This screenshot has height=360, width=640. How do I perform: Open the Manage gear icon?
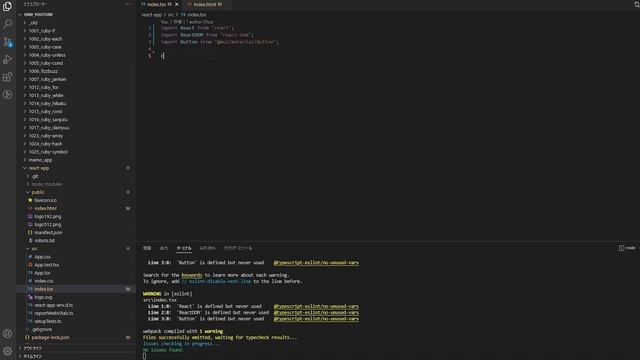tap(7, 351)
